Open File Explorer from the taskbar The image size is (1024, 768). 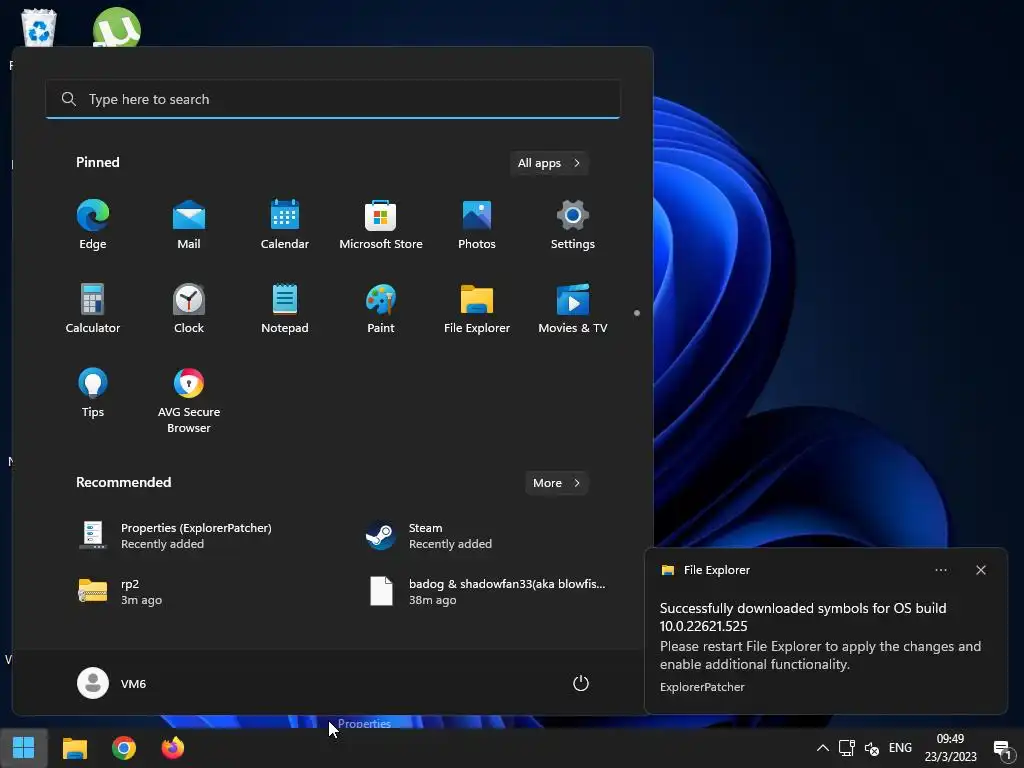(x=74, y=748)
